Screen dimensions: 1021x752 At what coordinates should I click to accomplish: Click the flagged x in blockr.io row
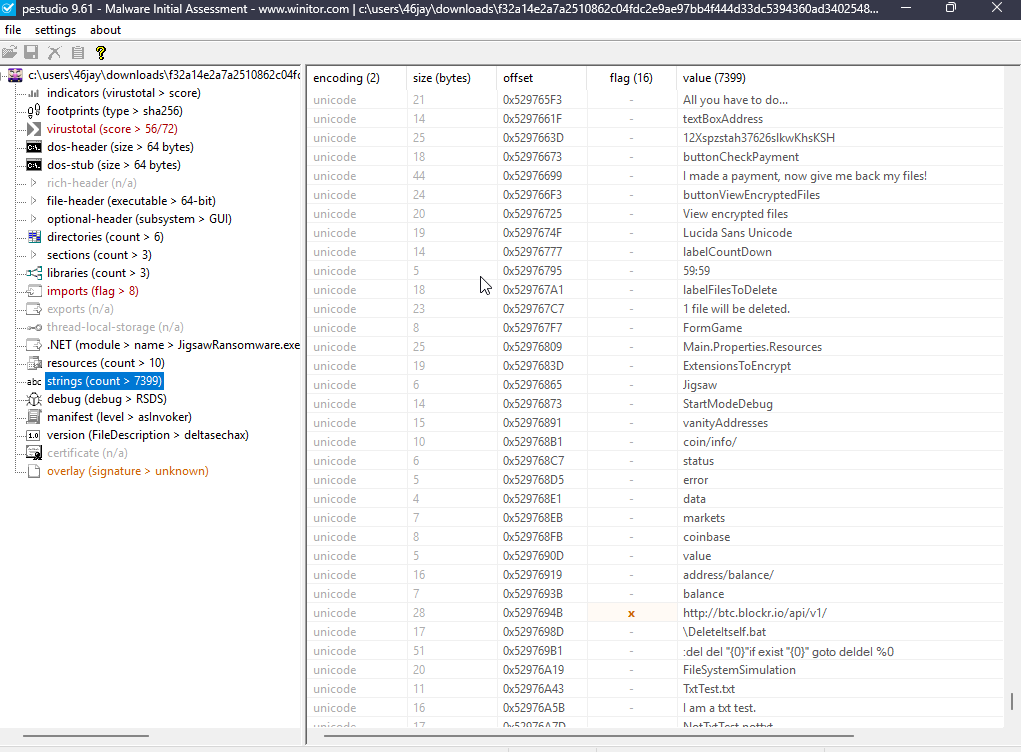(x=631, y=613)
